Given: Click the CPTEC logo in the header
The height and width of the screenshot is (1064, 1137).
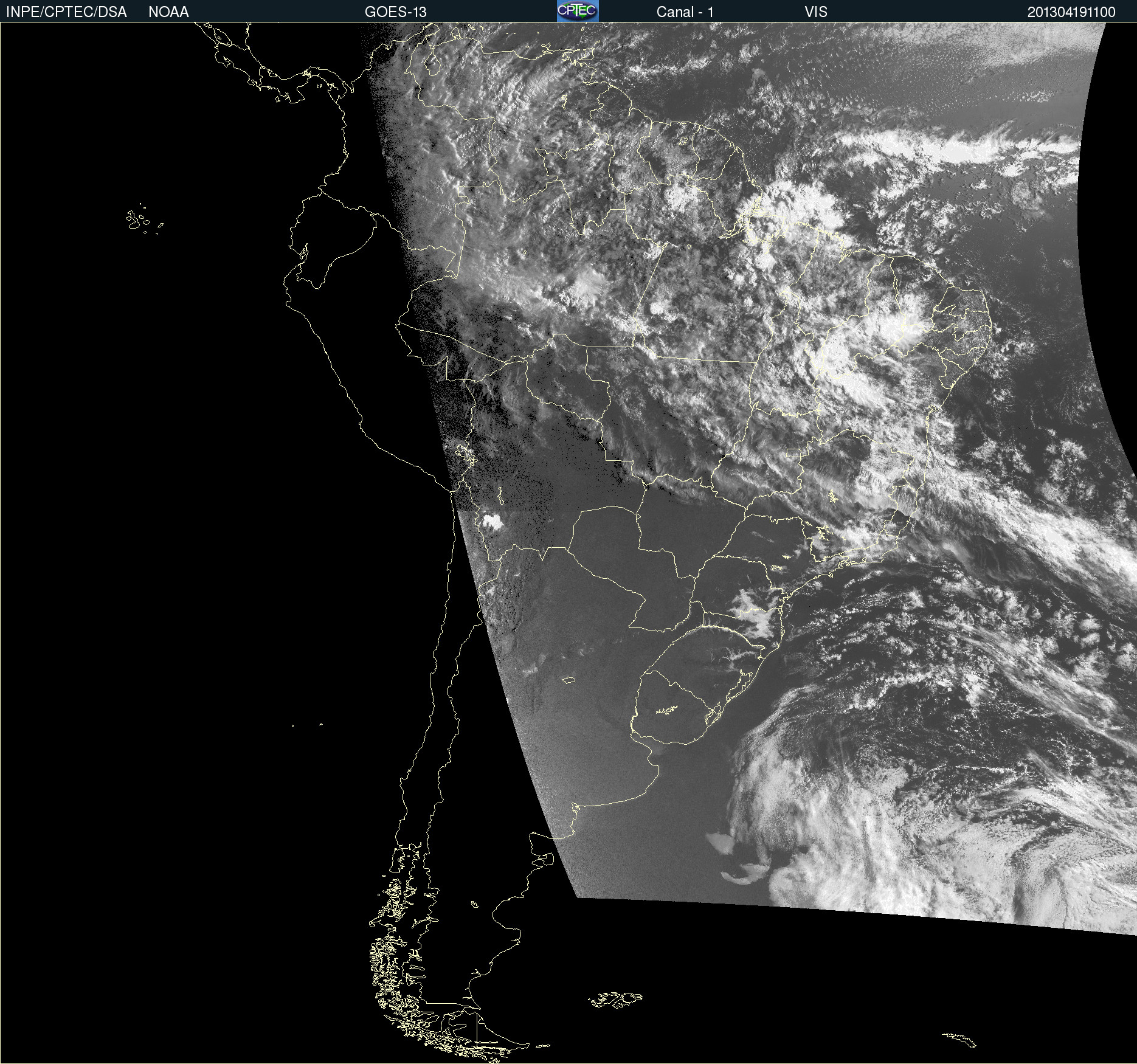Looking at the screenshot, I should (578, 11).
